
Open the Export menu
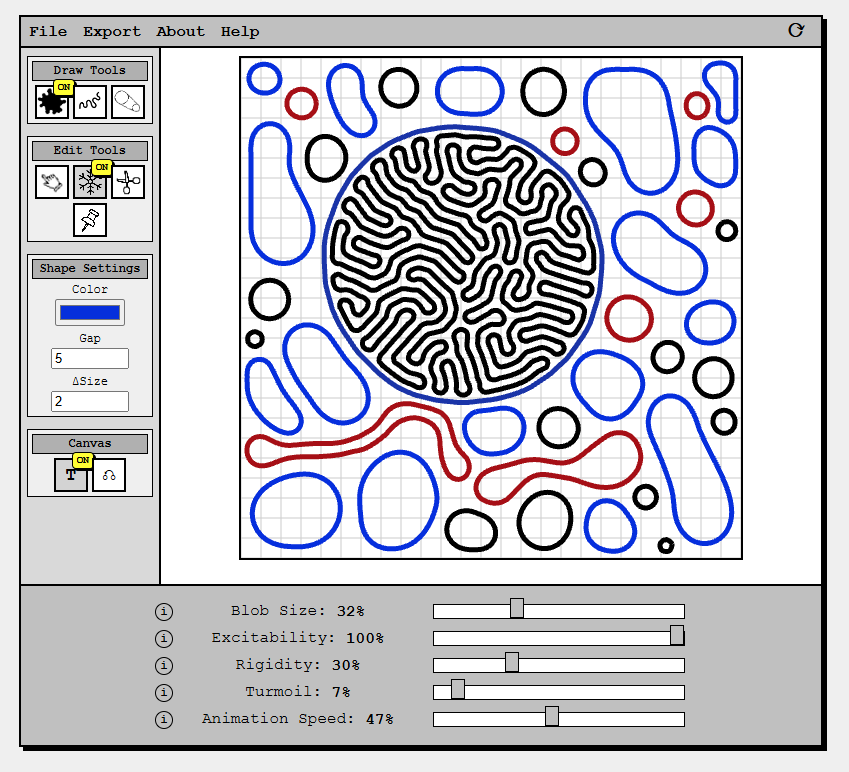pos(111,31)
